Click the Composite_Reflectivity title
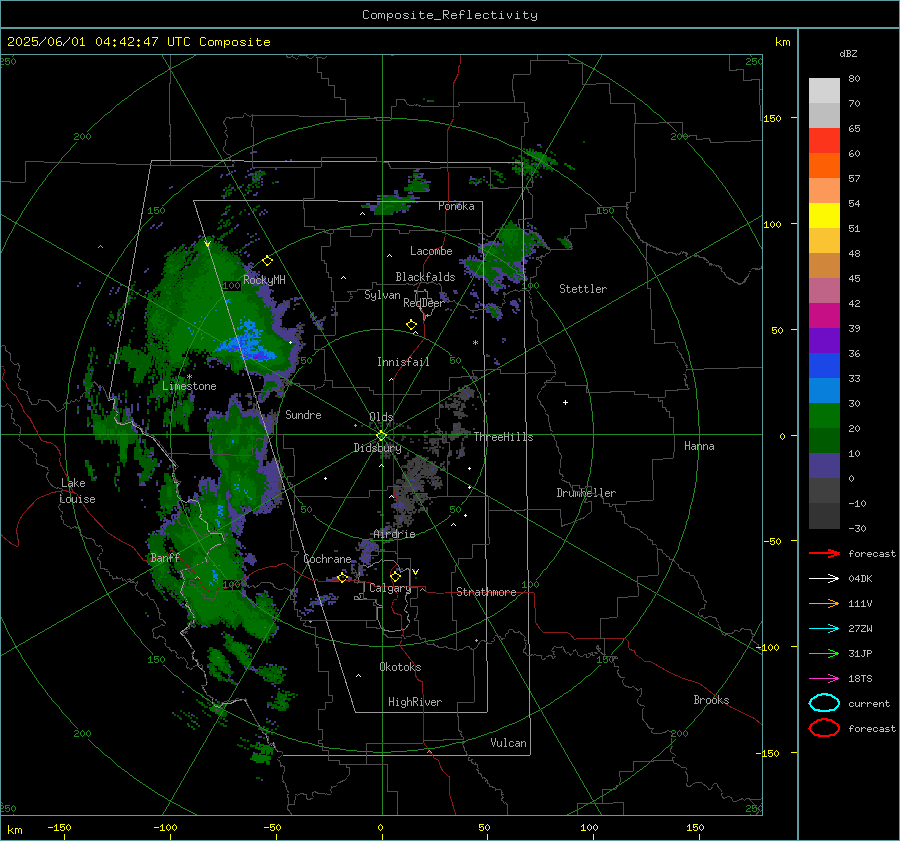Viewport: 900px width, 841px height. pyautogui.click(x=450, y=15)
